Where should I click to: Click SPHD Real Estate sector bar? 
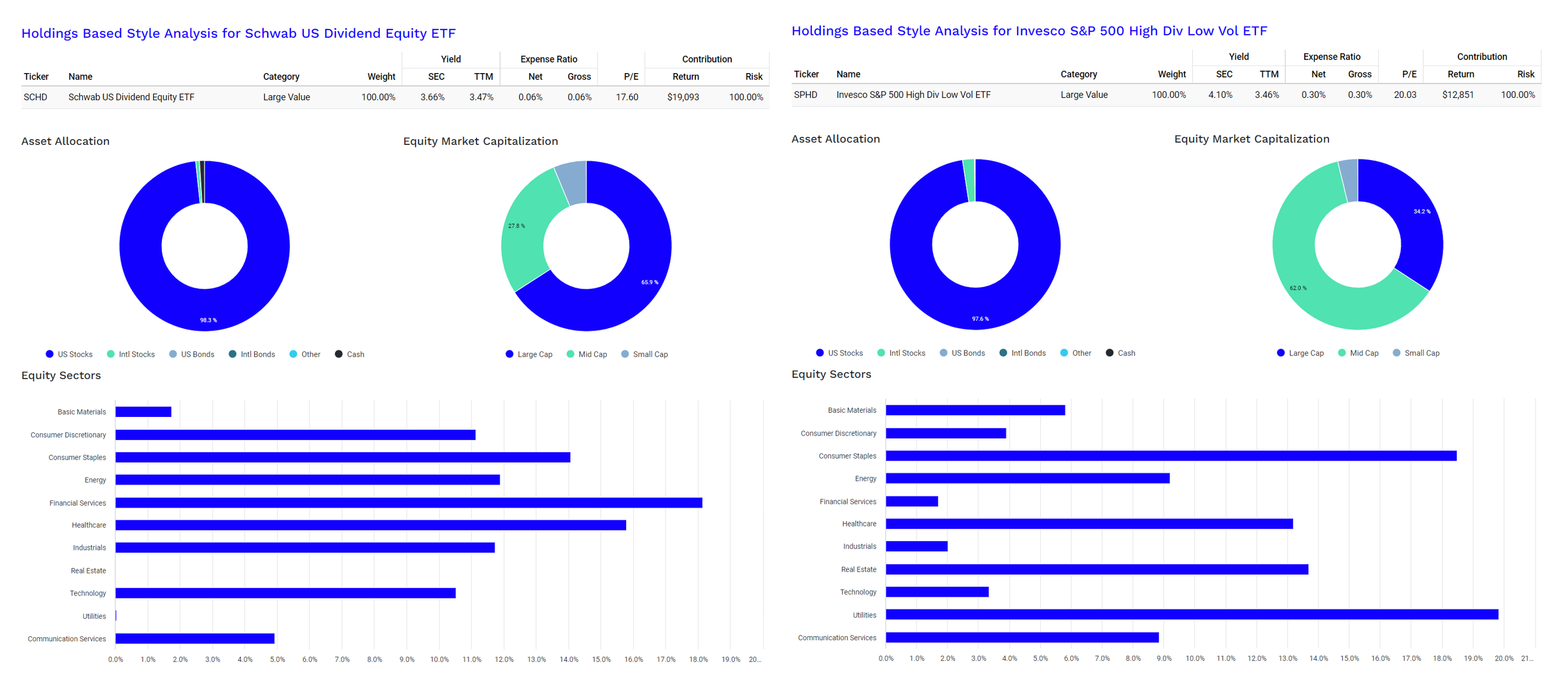coord(1097,570)
